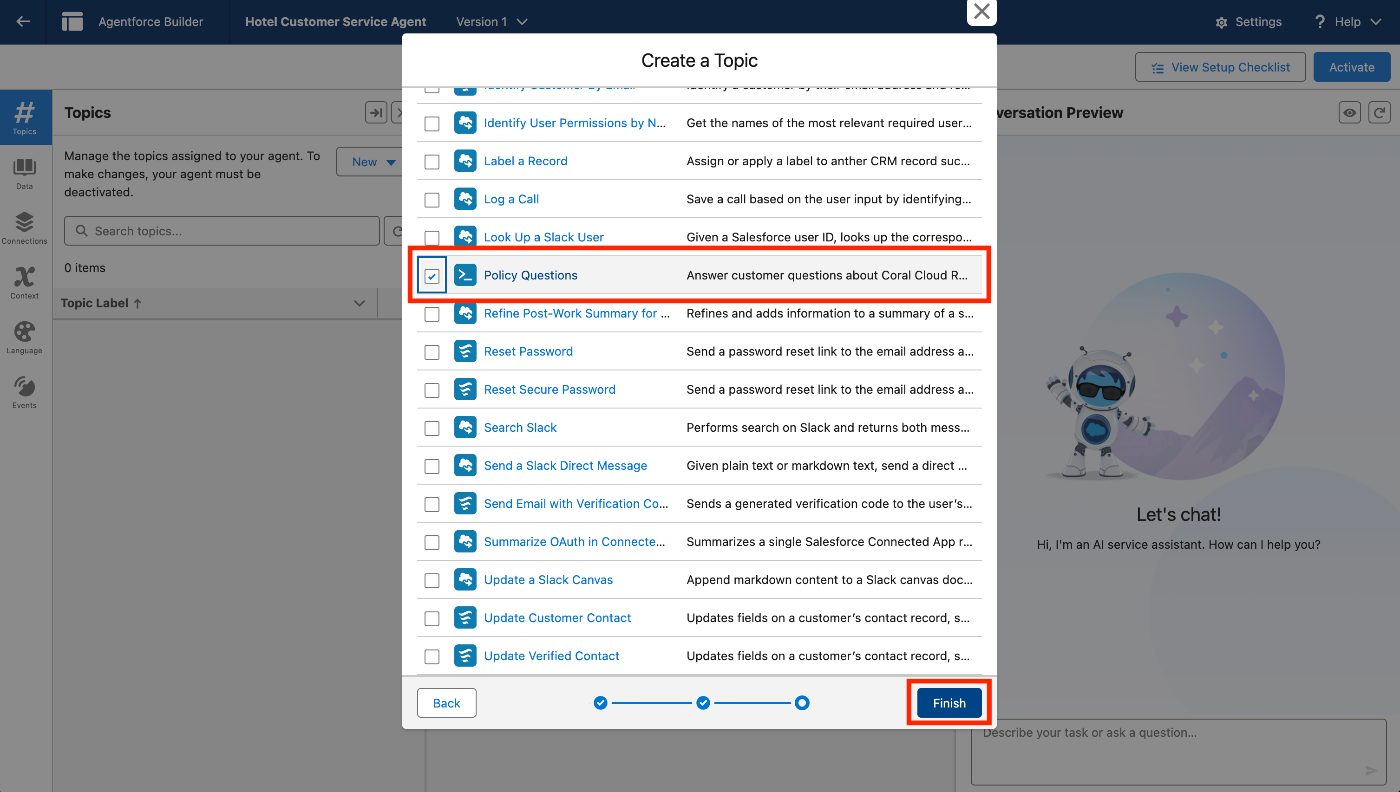Image resolution: width=1400 pixels, height=792 pixels.
Task: Check the Log a Call checkbox
Action: tap(432, 200)
